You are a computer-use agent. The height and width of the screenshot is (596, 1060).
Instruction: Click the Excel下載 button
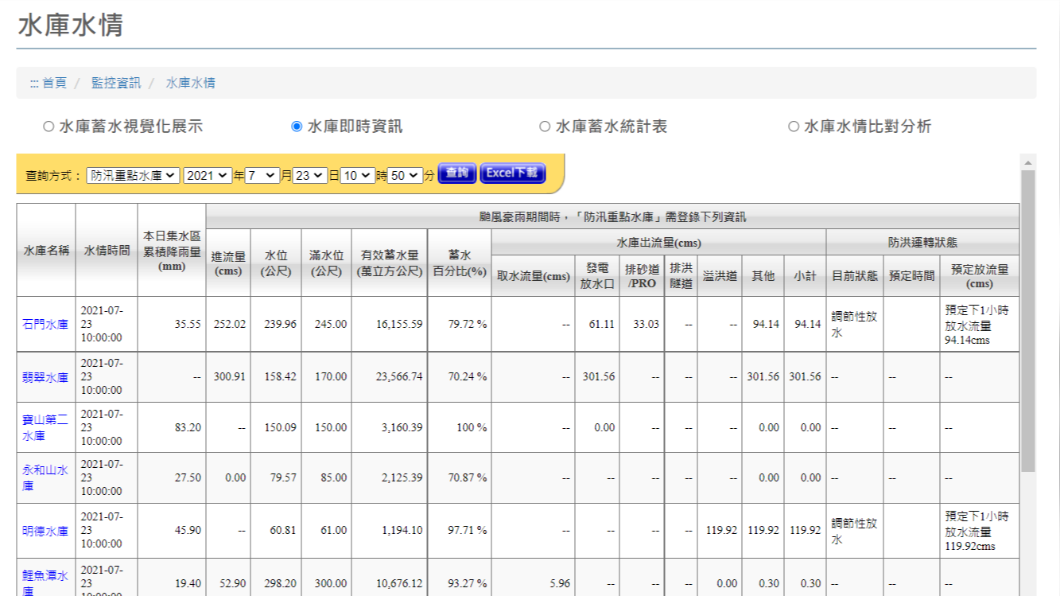coord(512,173)
